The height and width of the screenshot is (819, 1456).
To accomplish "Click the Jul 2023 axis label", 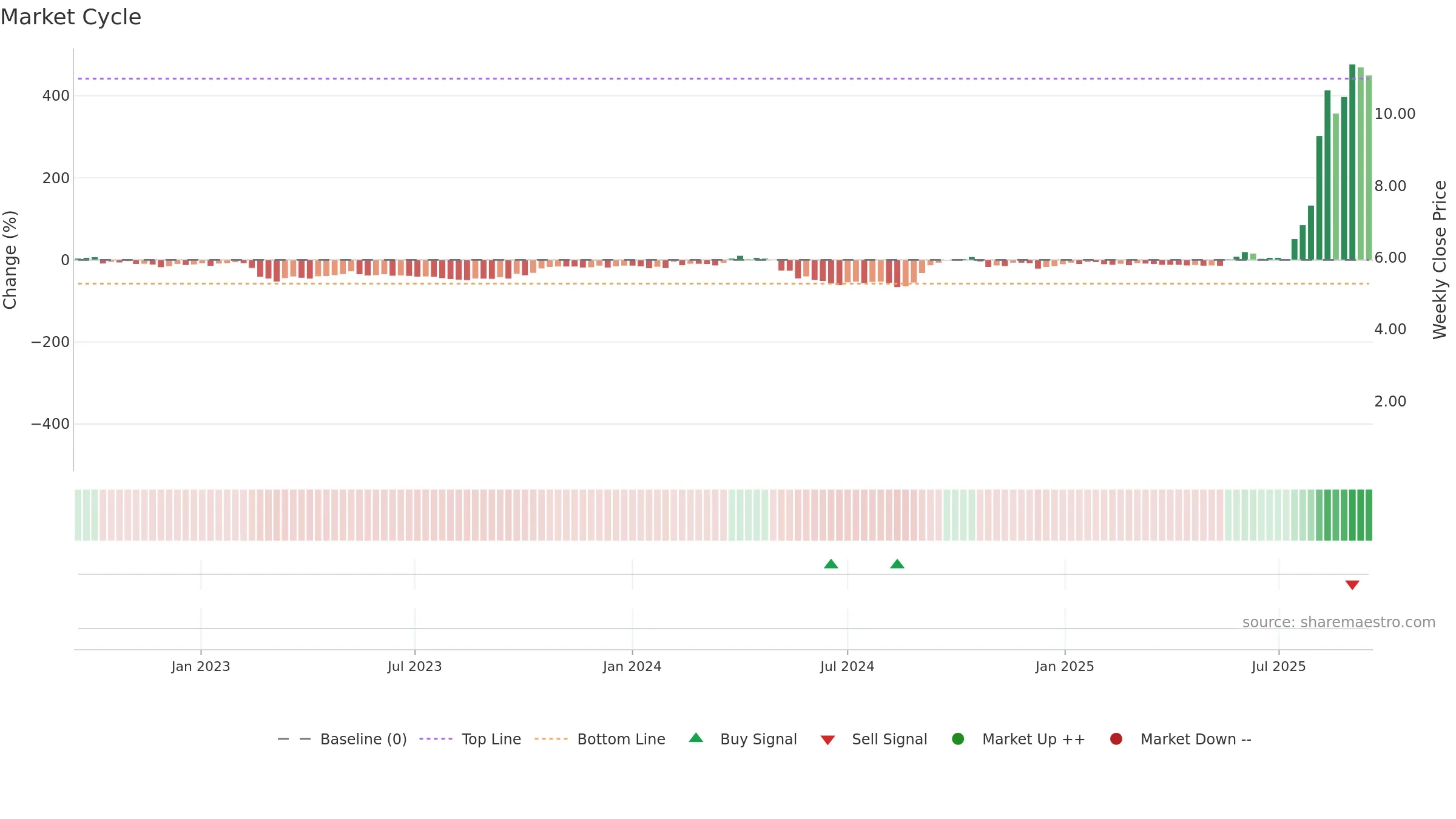I will pos(415,667).
